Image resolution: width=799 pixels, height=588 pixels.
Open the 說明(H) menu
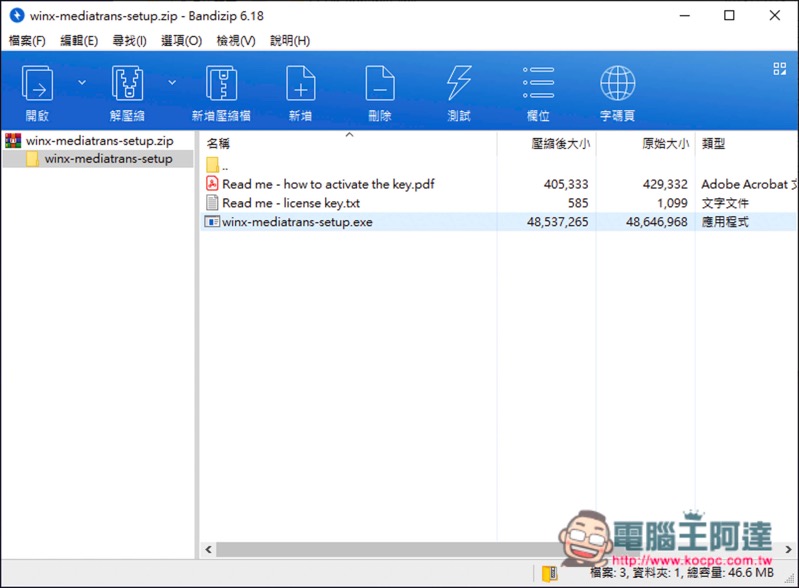pos(290,41)
